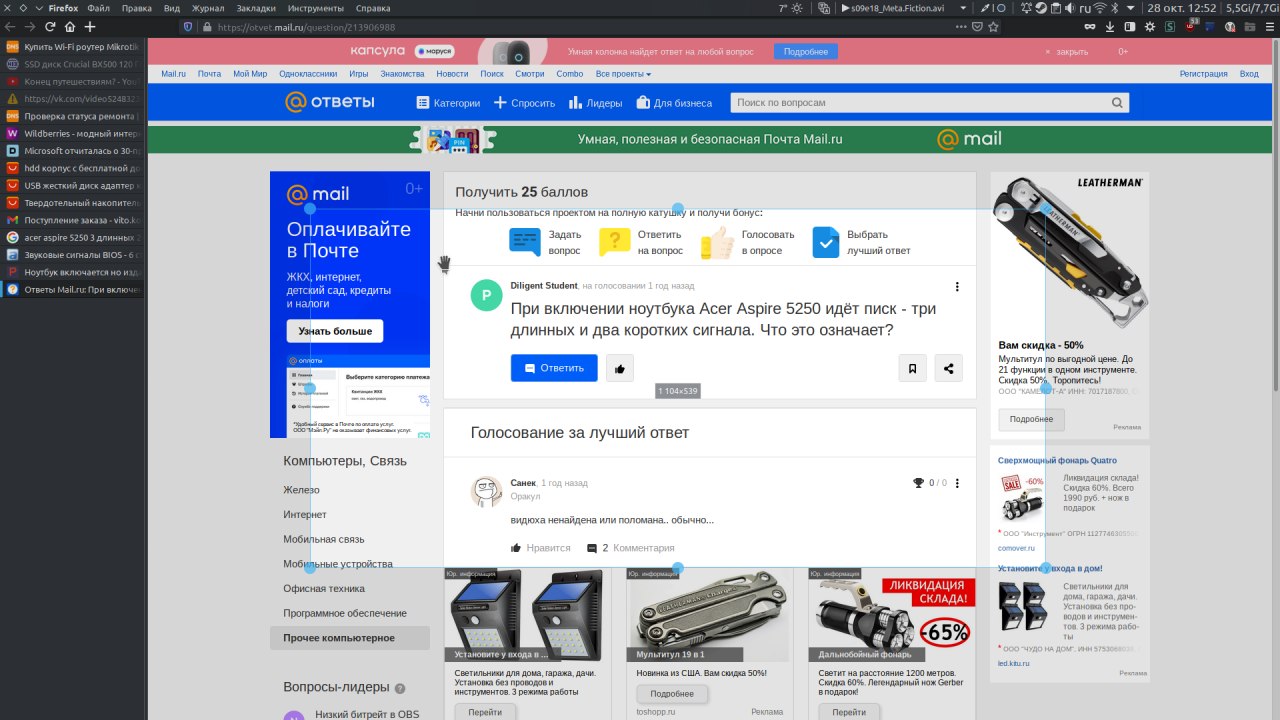The width and height of the screenshot is (1280, 720).
Task: Open a new tab with plus icon
Action: [90, 27]
